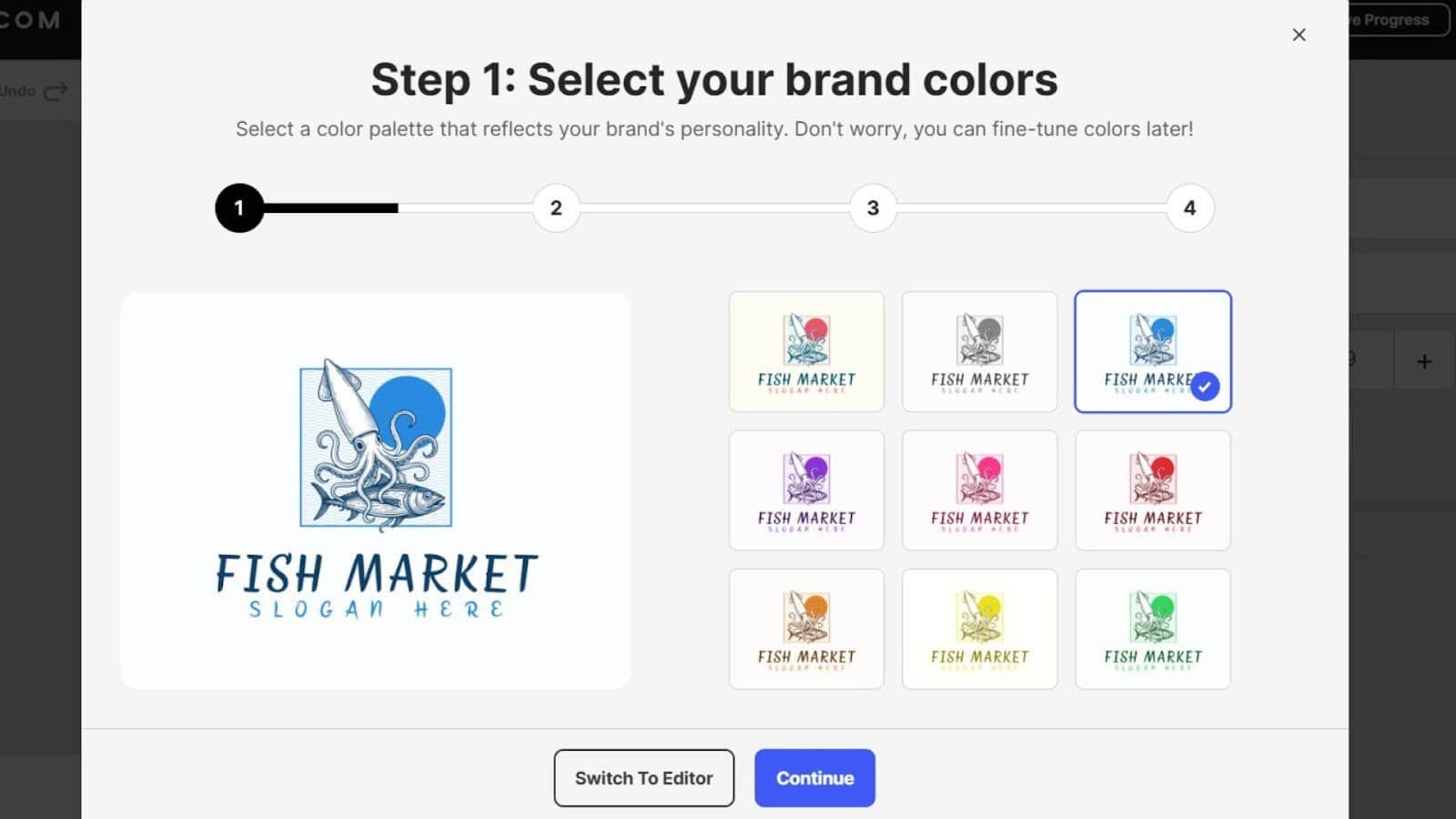The height and width of the screenshot is (819, 1456).
Task: Click the Continue button
Action: [814, 778]
